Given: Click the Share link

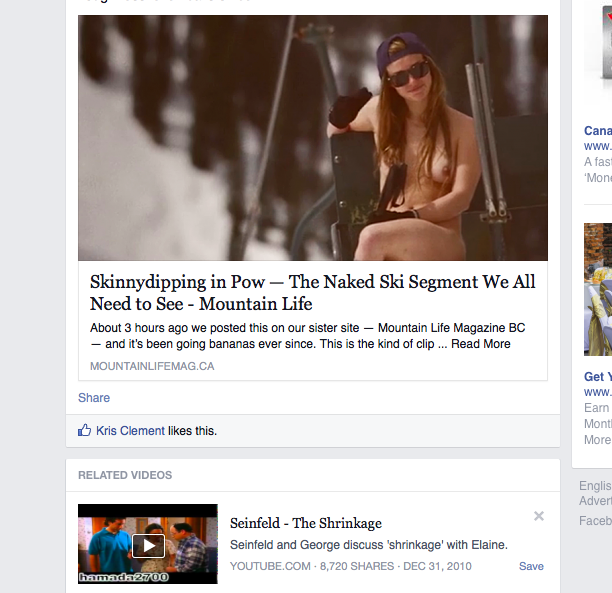Looking at the screenshot, I should coord(94,397).
